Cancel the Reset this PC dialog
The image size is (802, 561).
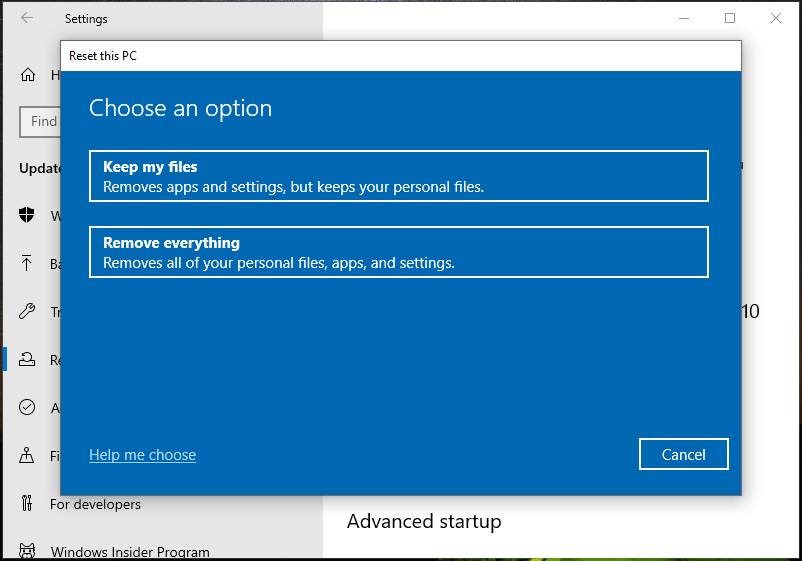click(683, 454)
